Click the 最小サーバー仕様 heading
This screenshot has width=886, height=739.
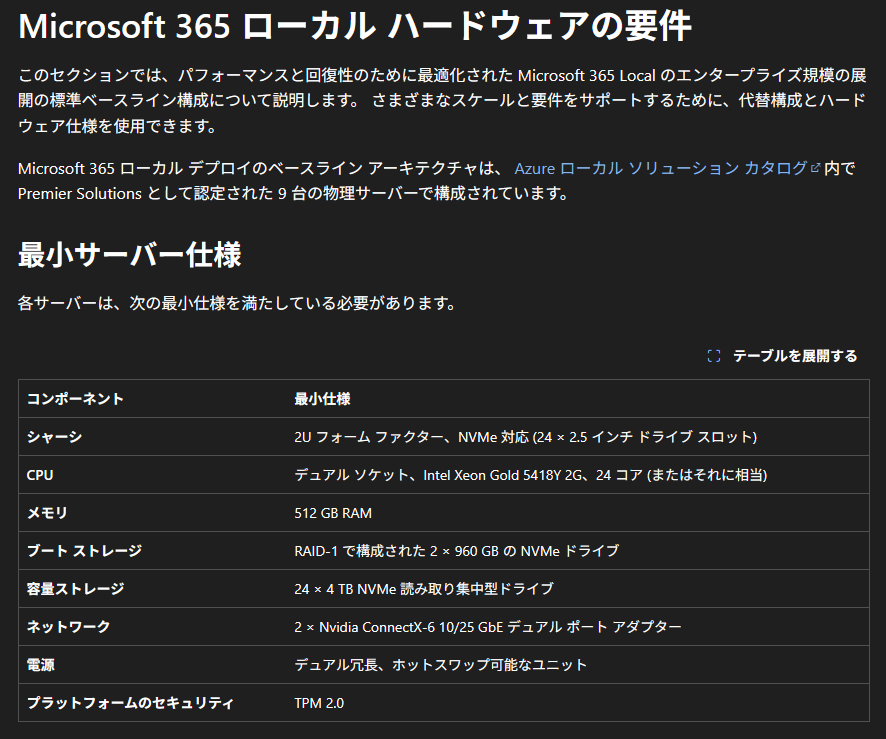[130, 254]
